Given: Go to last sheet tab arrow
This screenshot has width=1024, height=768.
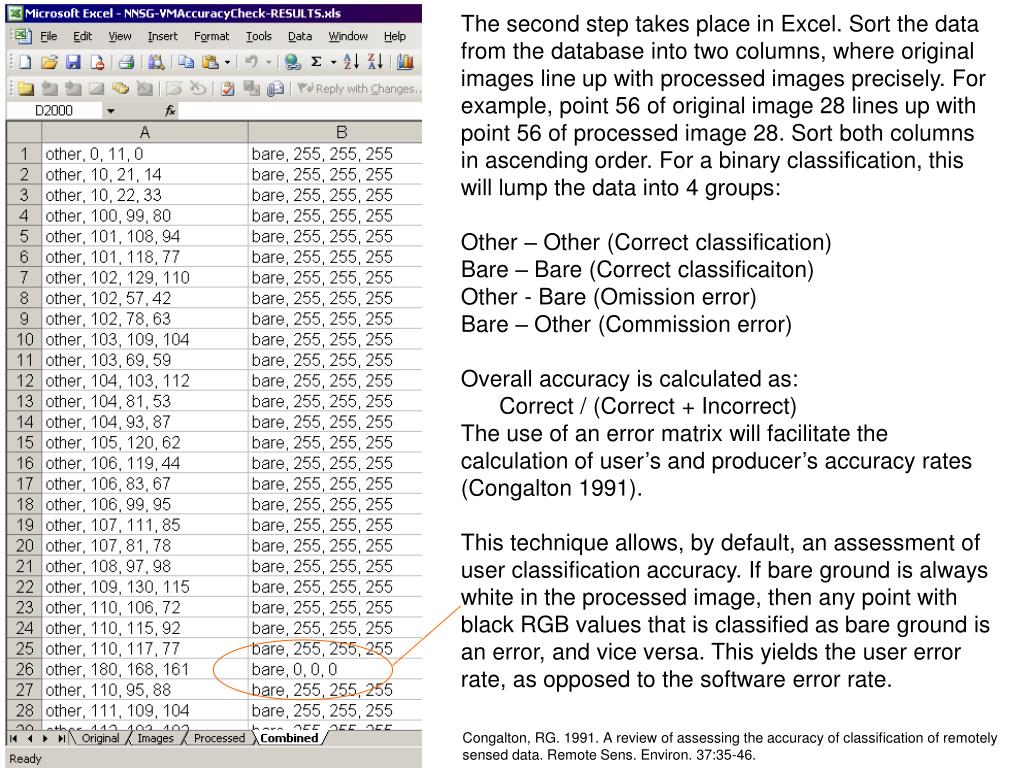Looking at the screenshot, I should coord(61,739).
